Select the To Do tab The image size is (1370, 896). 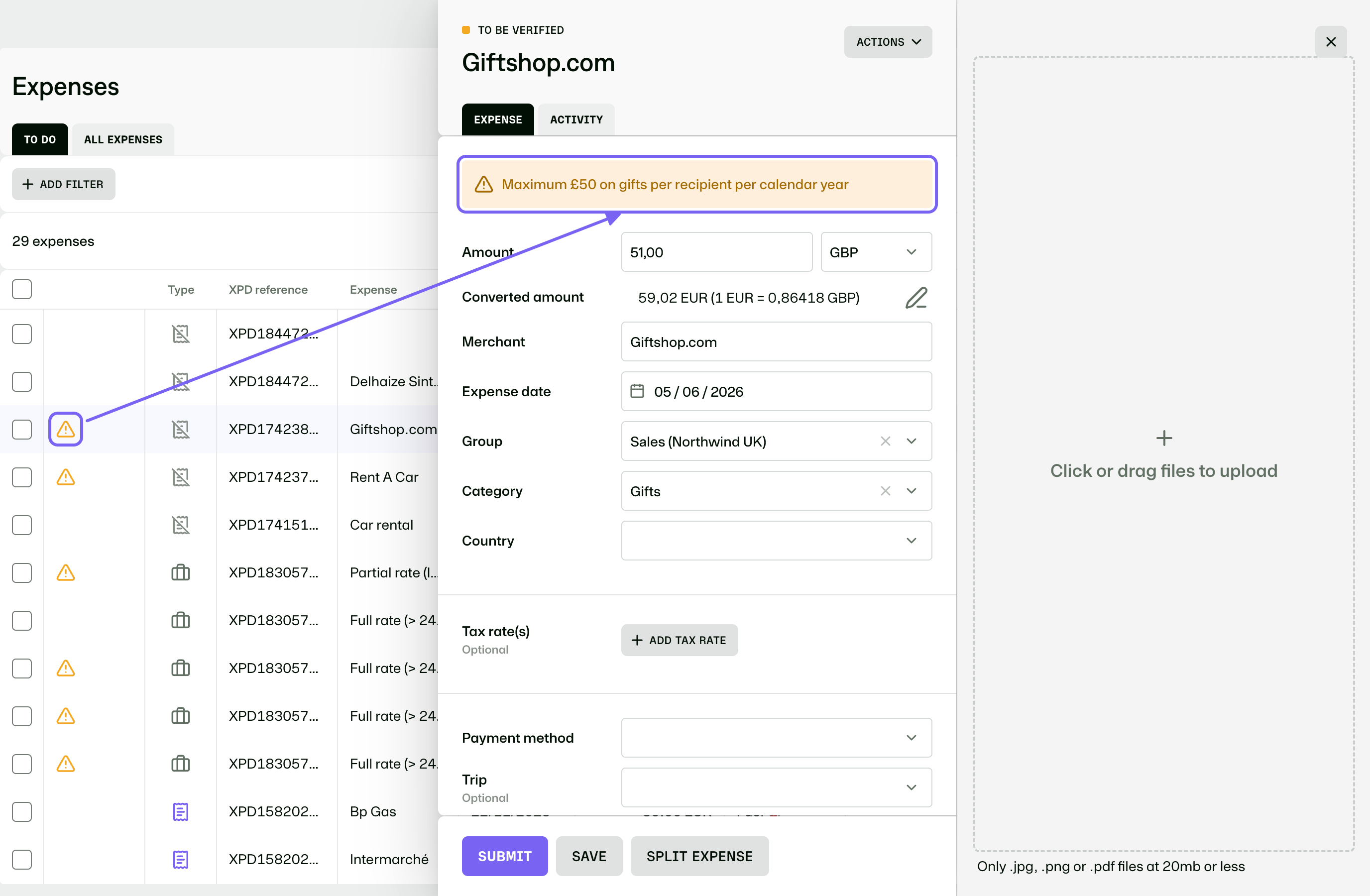pos(40,139)
